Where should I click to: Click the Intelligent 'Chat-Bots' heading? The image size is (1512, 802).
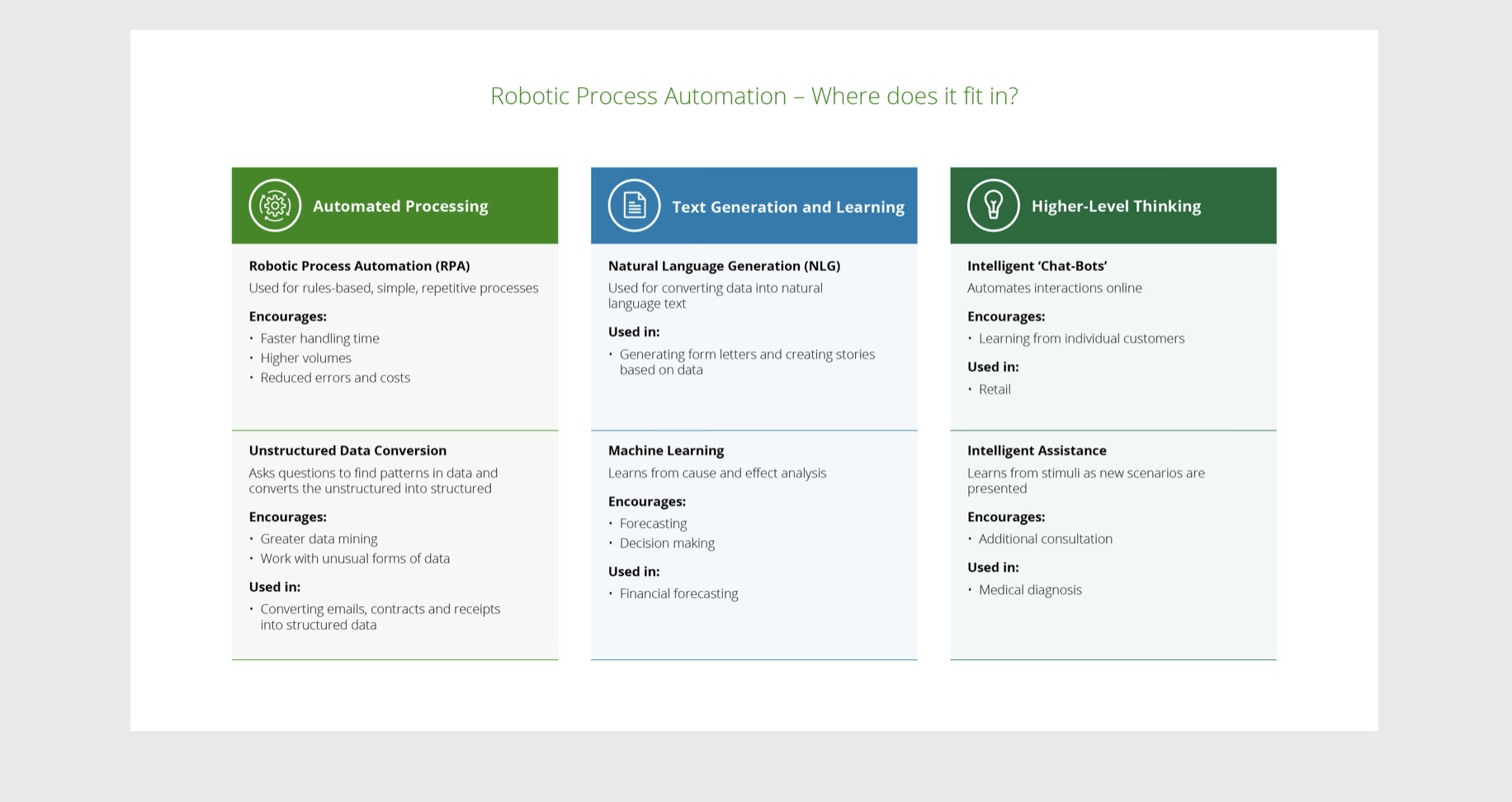click(x=1037, y=266)
